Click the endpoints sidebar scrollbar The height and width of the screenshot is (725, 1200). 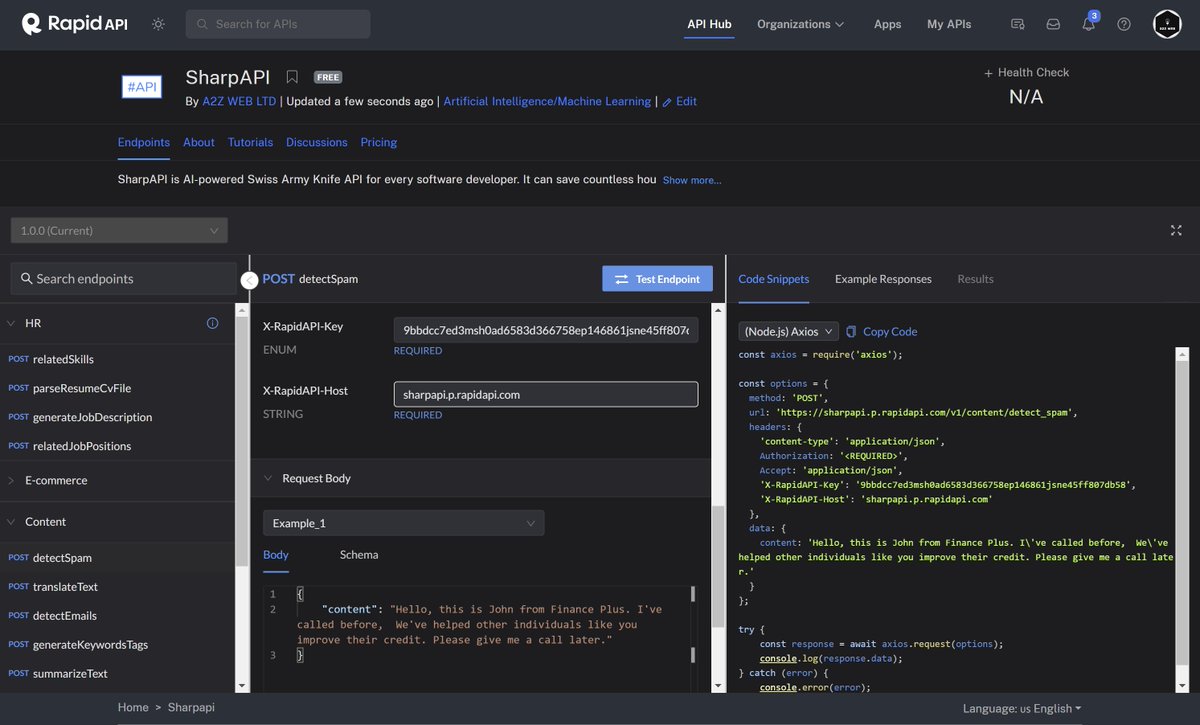coord(240,440)
